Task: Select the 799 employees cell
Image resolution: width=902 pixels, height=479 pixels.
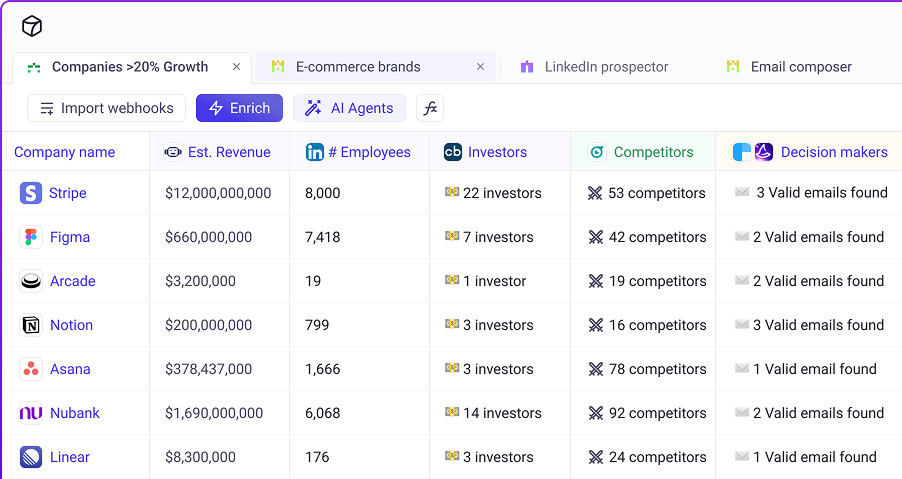Action: (360, 325)
